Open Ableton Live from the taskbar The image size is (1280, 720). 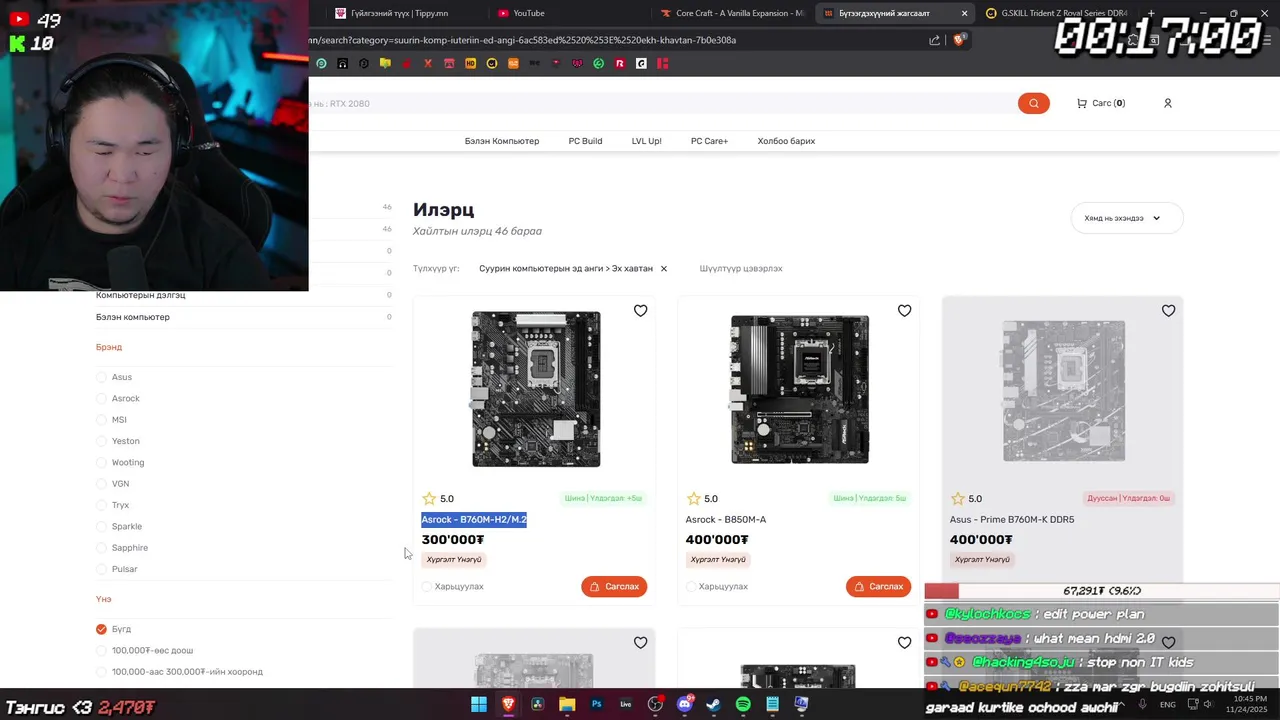[626, 704]
